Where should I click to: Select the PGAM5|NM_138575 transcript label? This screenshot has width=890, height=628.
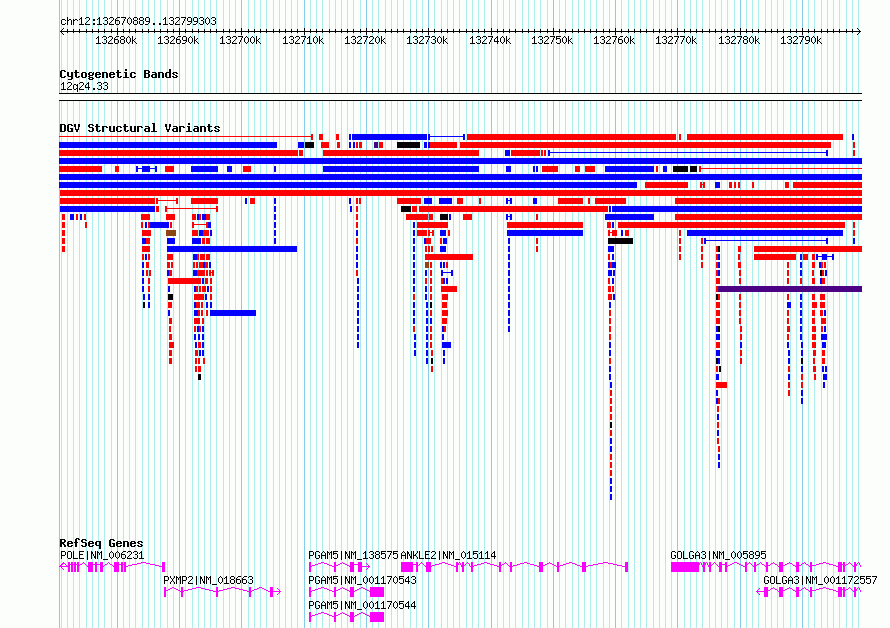(x=353, y=555)
